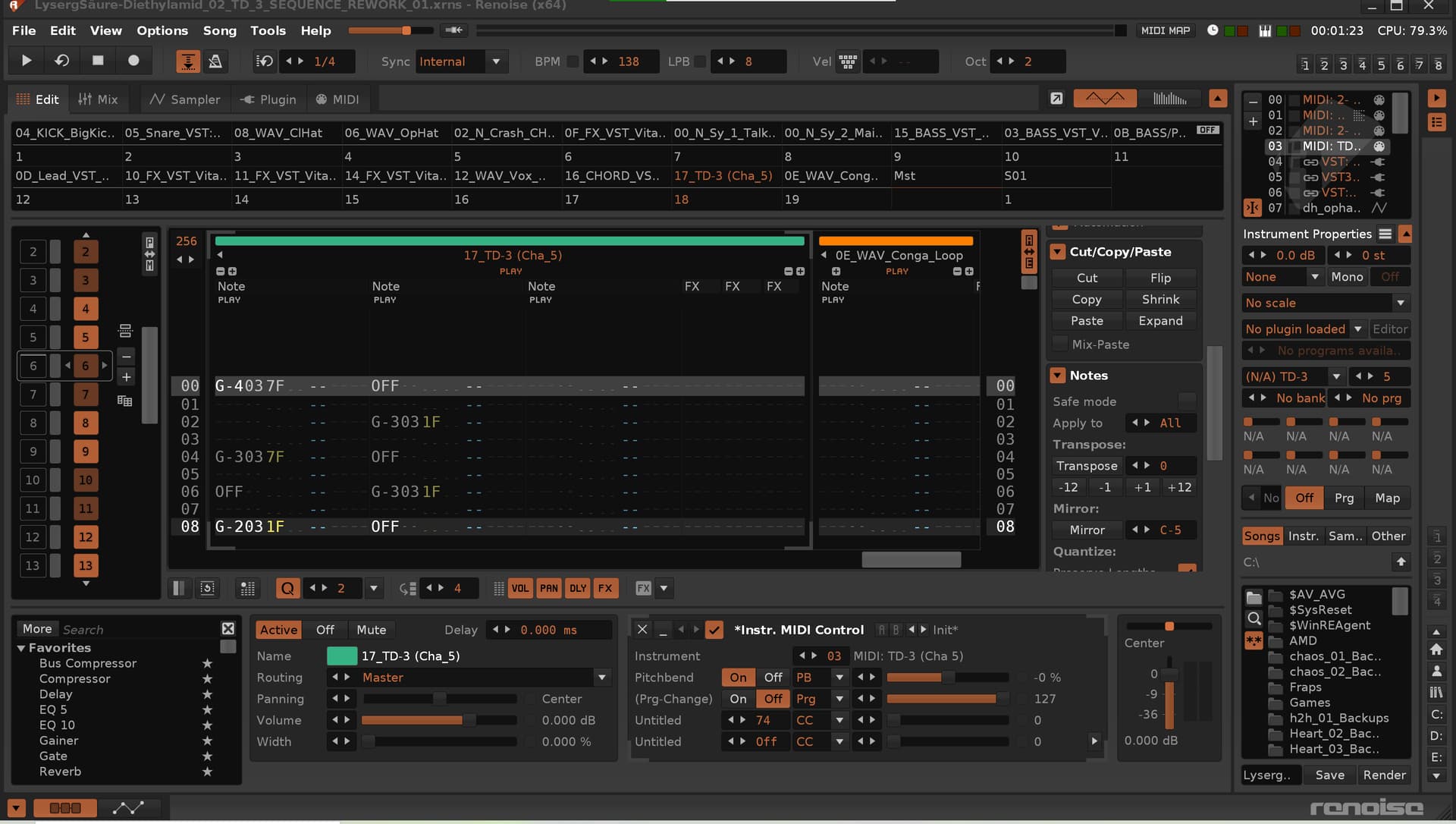Turn Pitchbend On in MIDI Control
Screen dimensions: 1456x824
738,677
